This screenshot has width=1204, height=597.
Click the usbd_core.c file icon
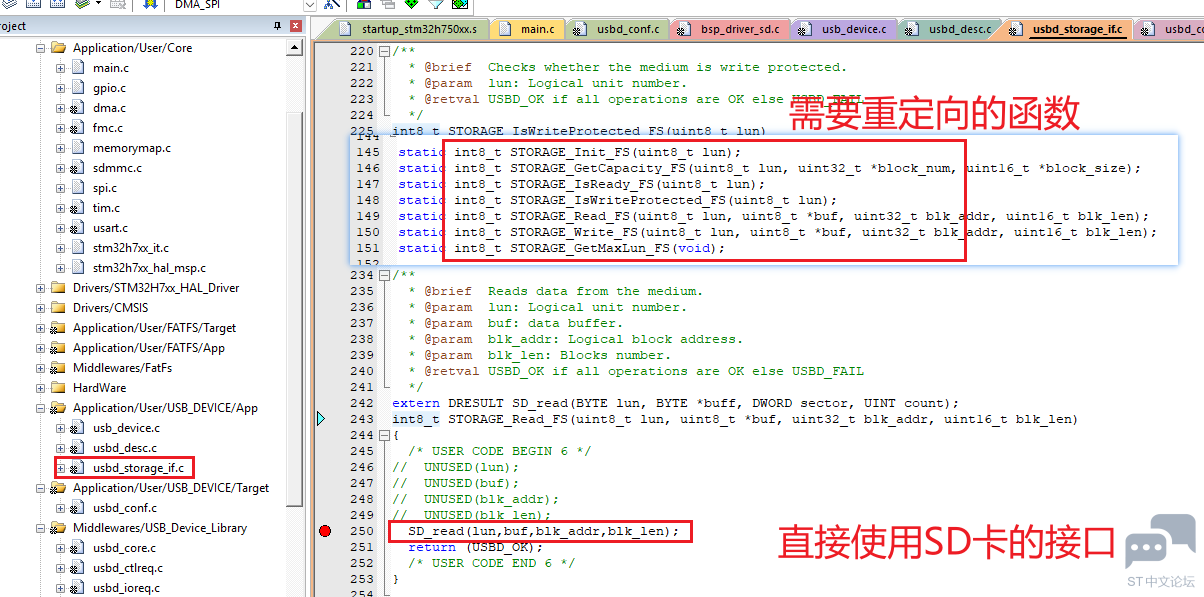[x=76, y=548]
